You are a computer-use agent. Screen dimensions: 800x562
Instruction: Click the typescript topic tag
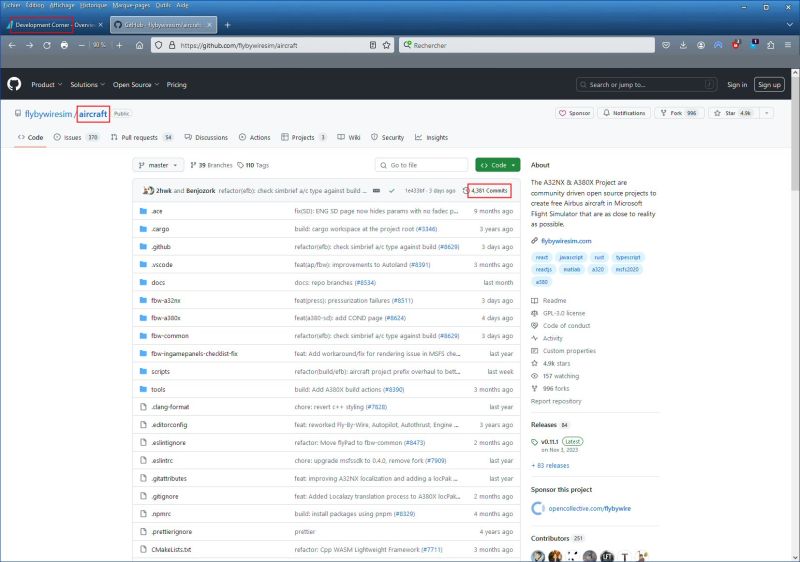click(x=628, y=258)
